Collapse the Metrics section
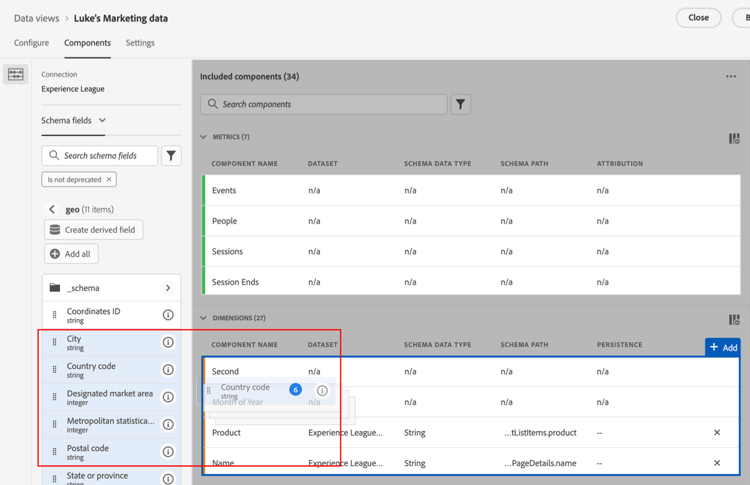 pos(204,137)
